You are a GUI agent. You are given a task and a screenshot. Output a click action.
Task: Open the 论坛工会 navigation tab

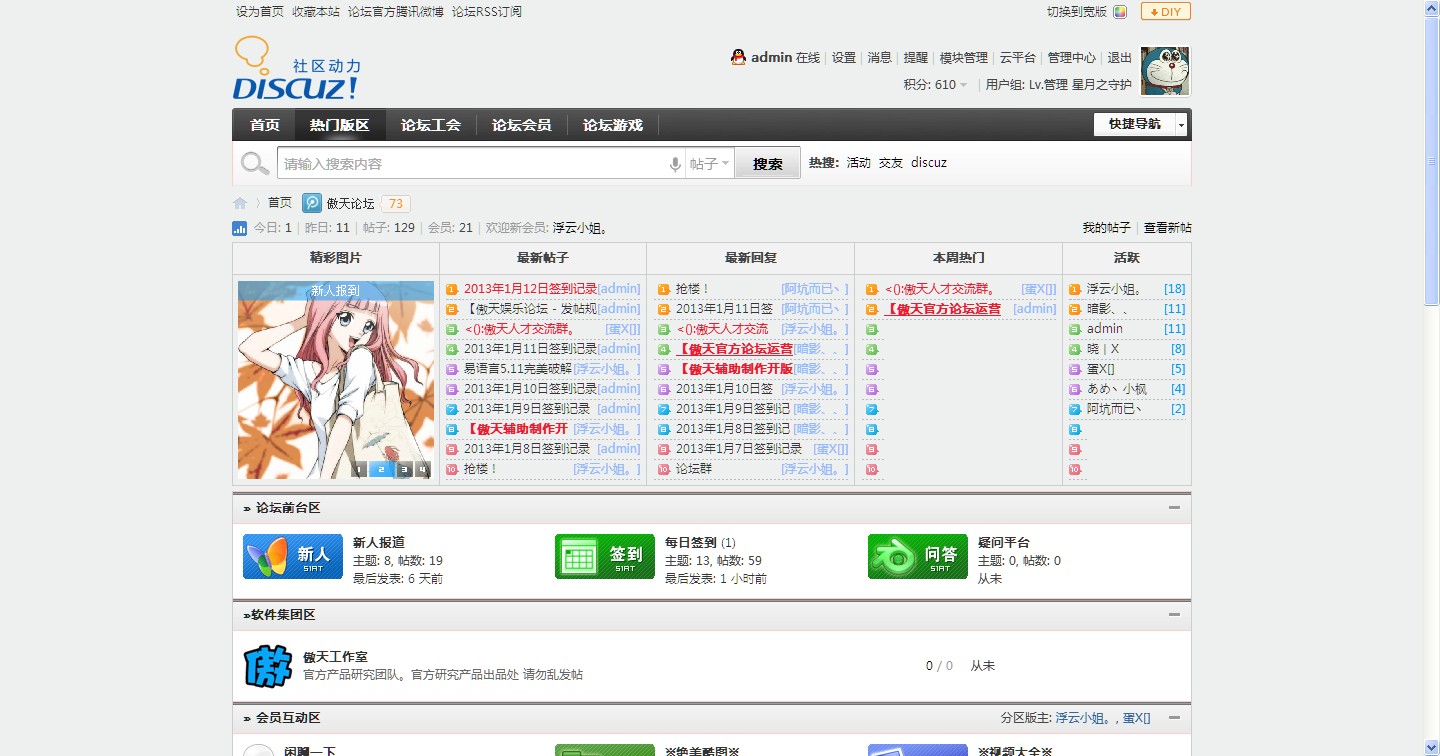coord(431,125)
